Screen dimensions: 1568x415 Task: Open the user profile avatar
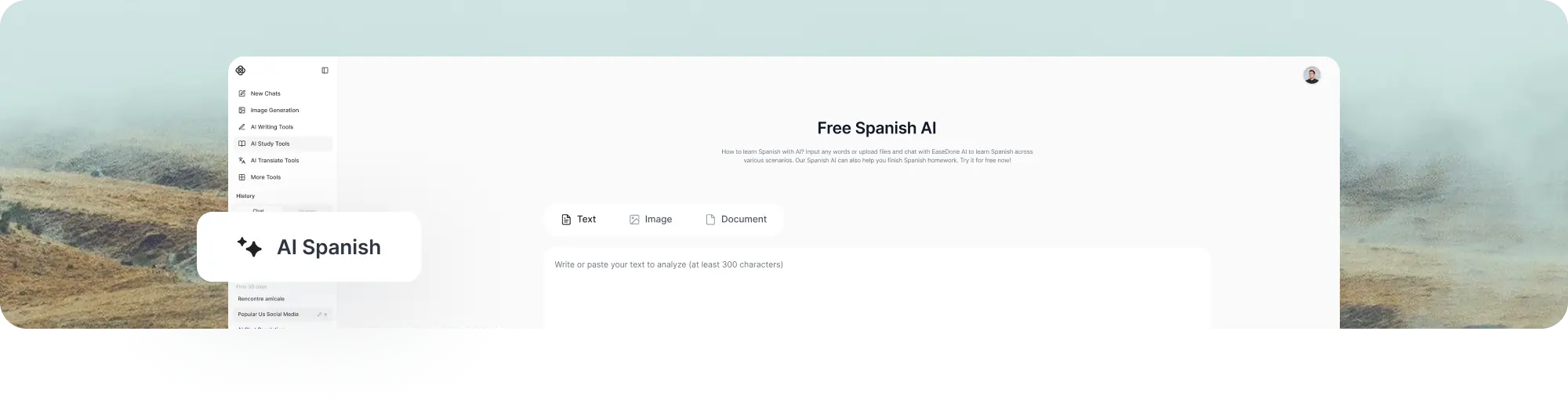[x=1312, y=75]
